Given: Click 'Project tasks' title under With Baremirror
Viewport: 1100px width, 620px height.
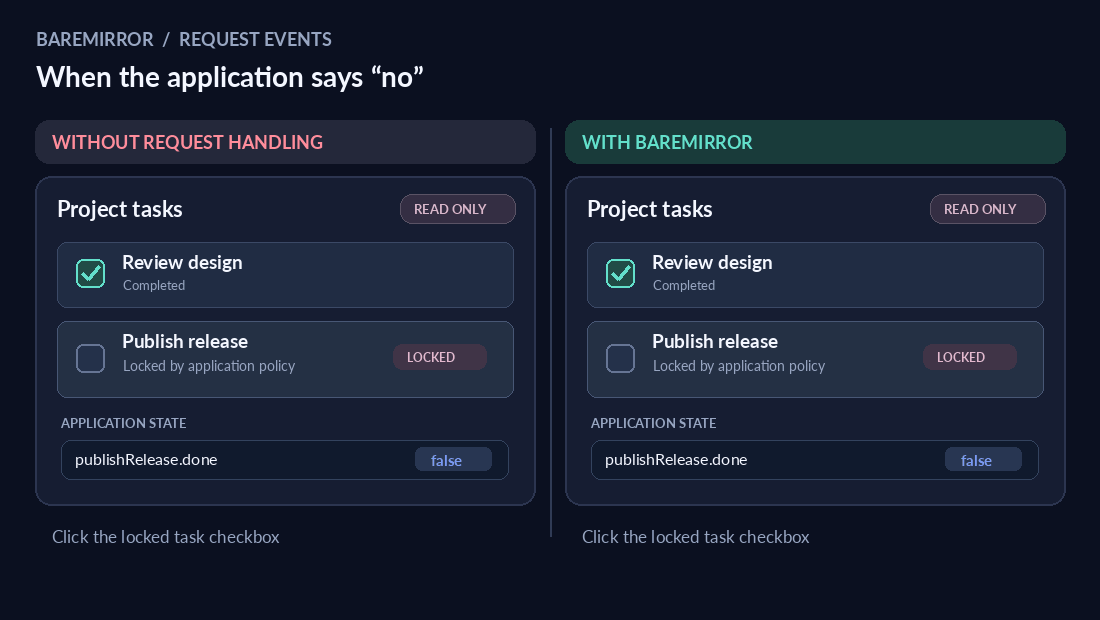Looking at the screenshot, I should 650,209.
